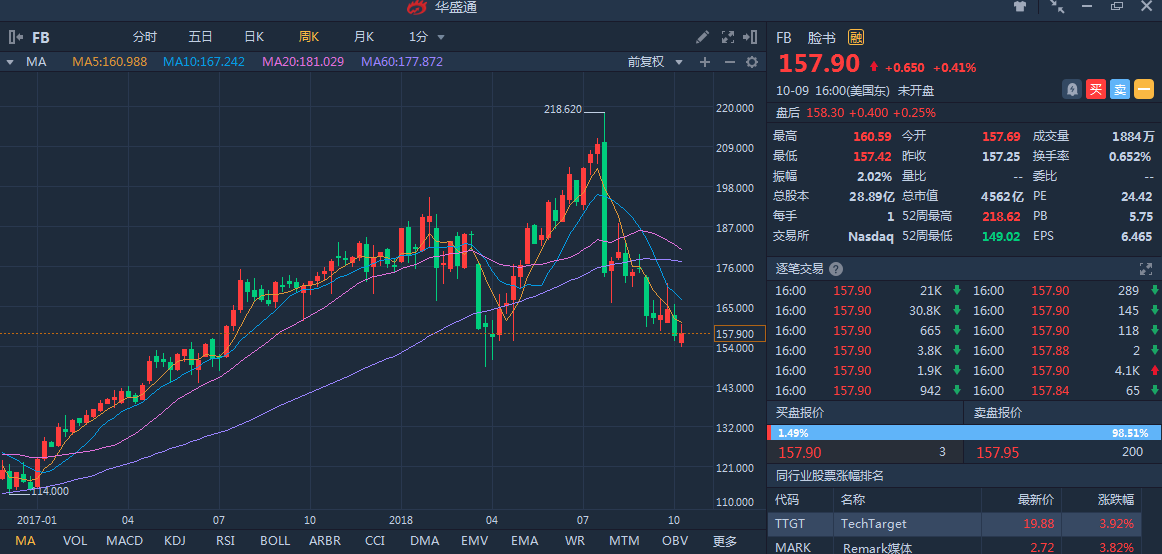Click the MA20:181.029 legend value
The width and height of the screenshot is (1162, 554).
click(x=303, y=62)
